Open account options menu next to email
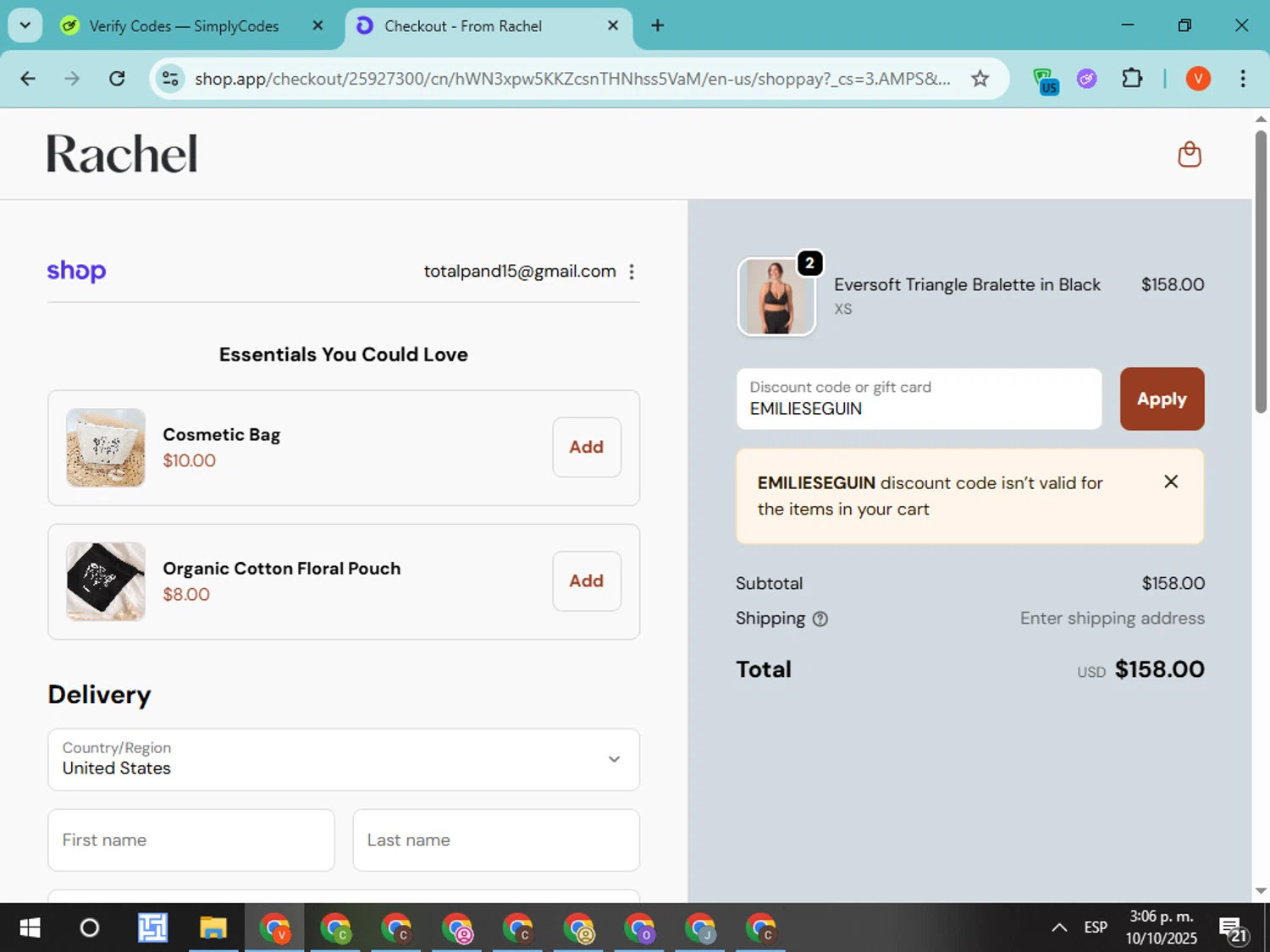 (632, 272)
